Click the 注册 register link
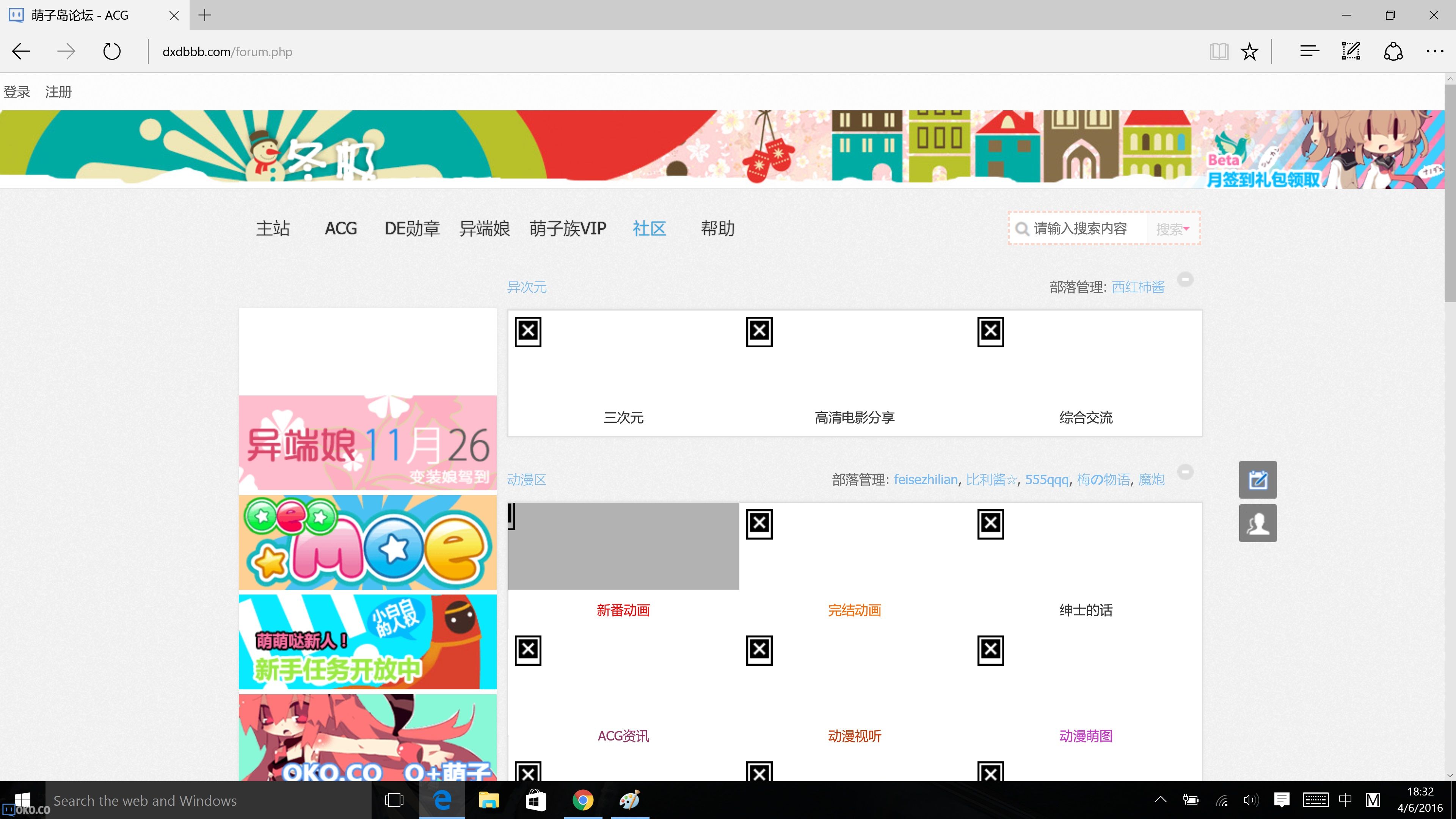 point(58,91)
